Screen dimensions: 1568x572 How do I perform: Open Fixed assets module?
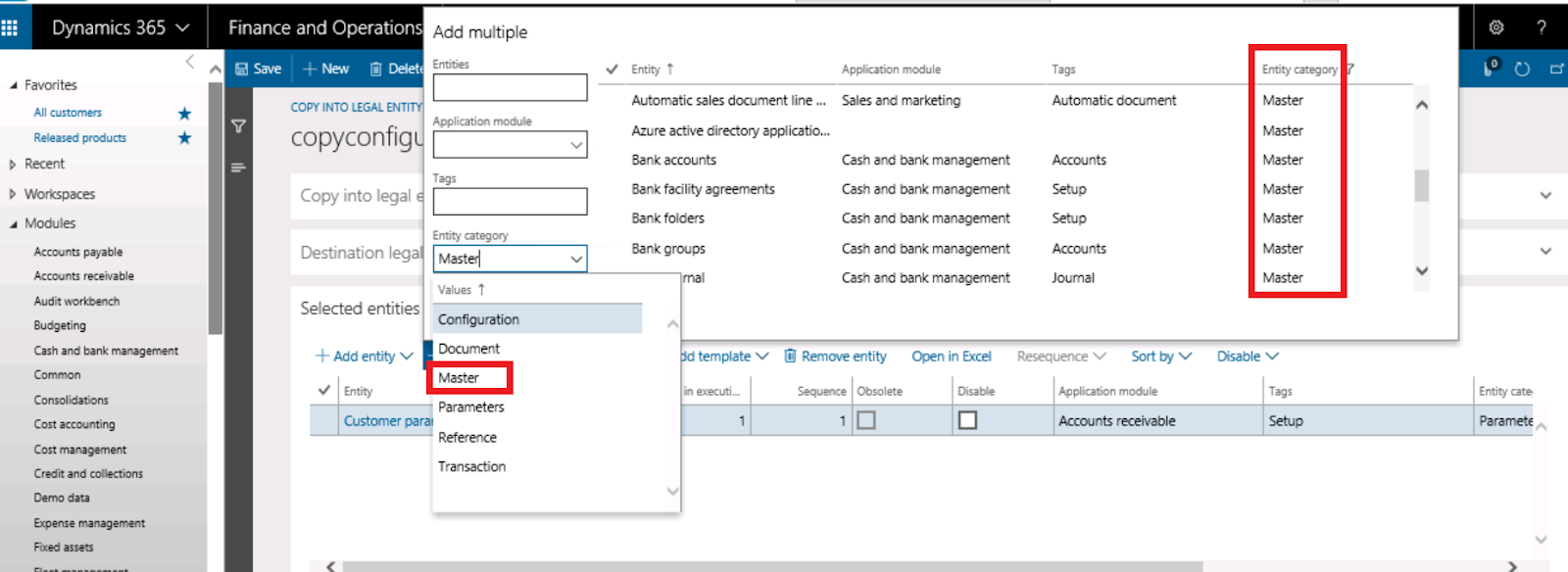pyautogui.click(x=64, y=548)
